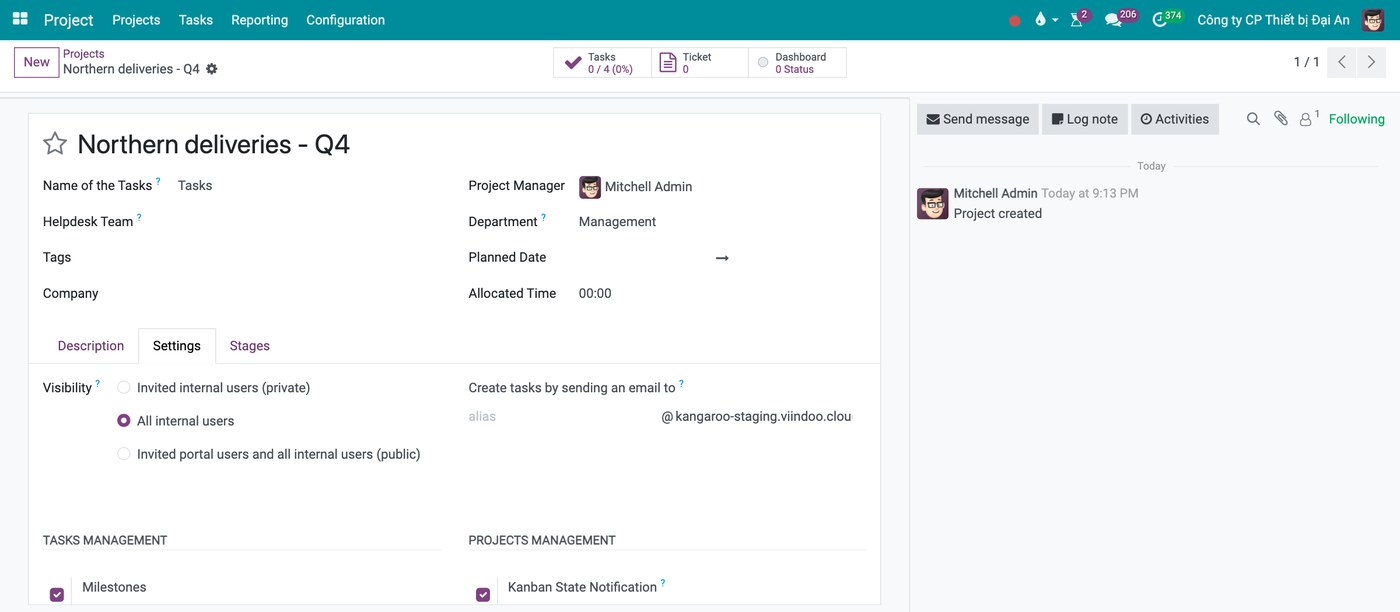Image resolution: width=1400 pixels, height=612 pixels.
Task: Open the hourglass approvals icon with badge 2
Action: click(1078, 19)
